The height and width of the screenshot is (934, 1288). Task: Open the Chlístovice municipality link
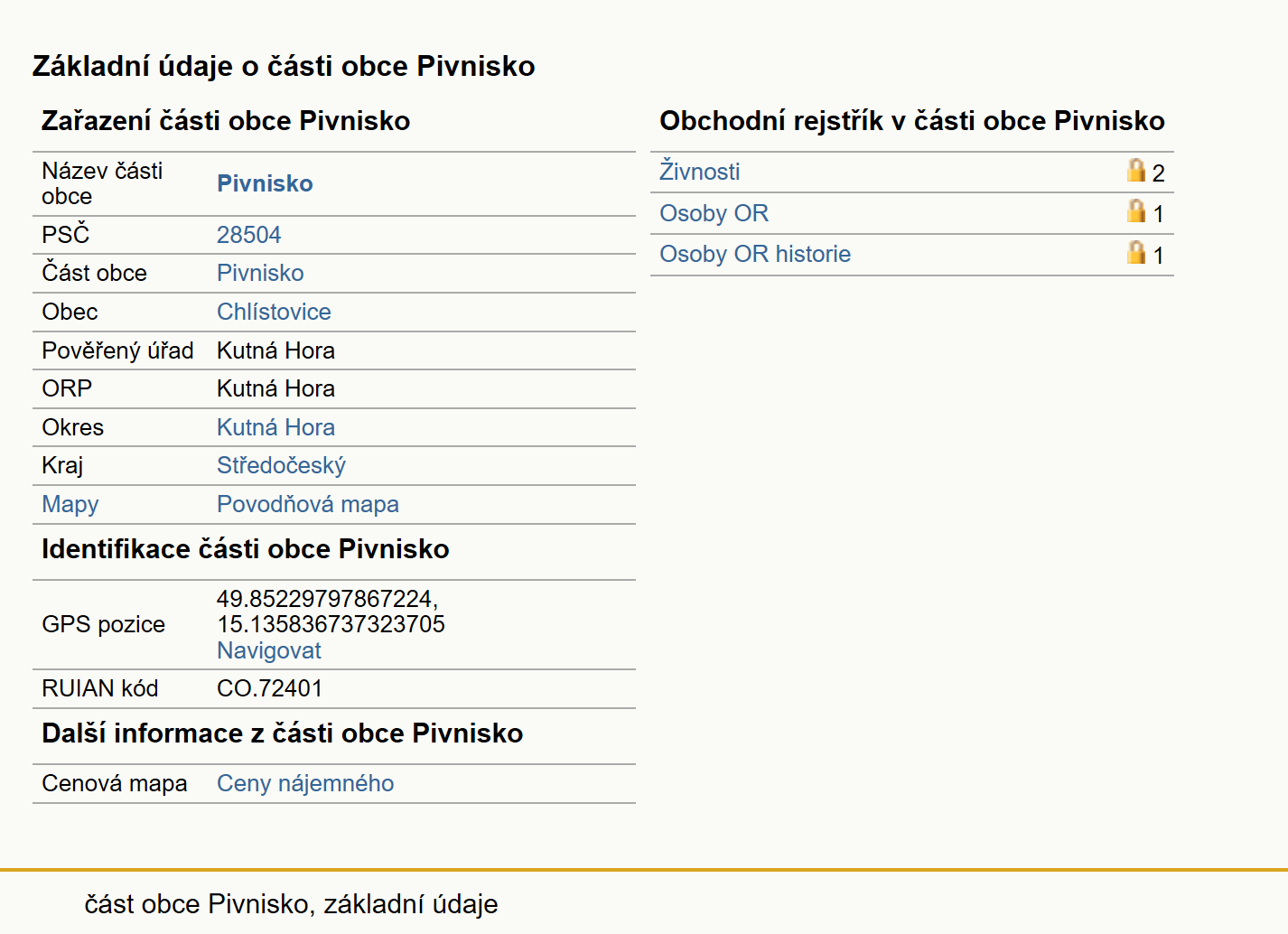click(x=274, y=312)
